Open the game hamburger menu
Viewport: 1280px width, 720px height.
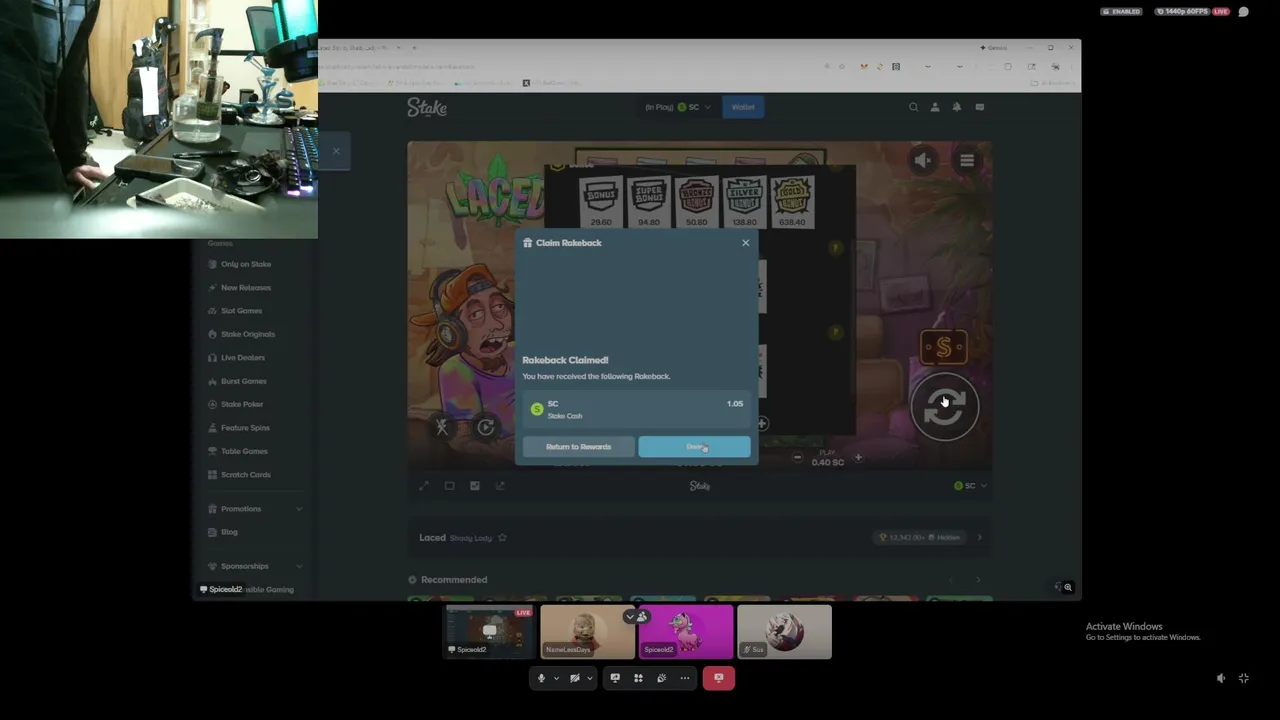(967, 160)
